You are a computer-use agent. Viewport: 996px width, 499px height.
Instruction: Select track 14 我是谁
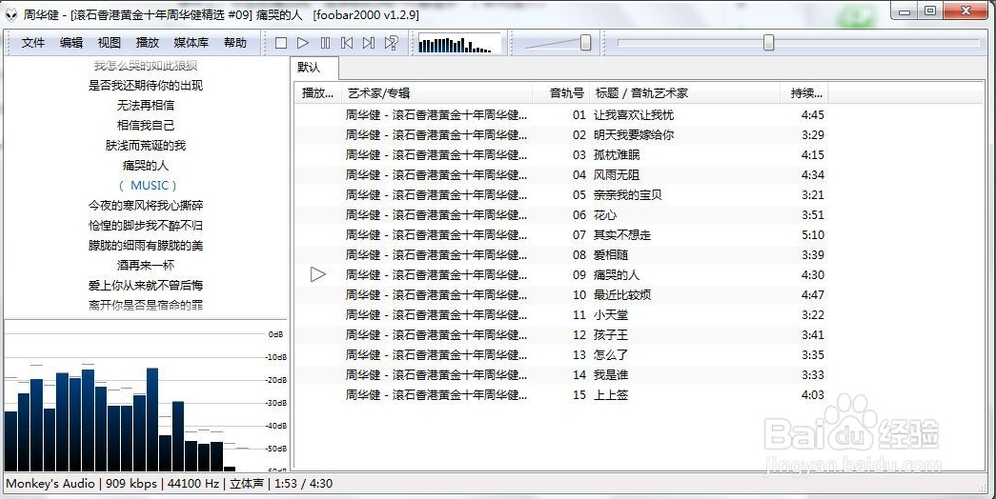click(562, 375)
